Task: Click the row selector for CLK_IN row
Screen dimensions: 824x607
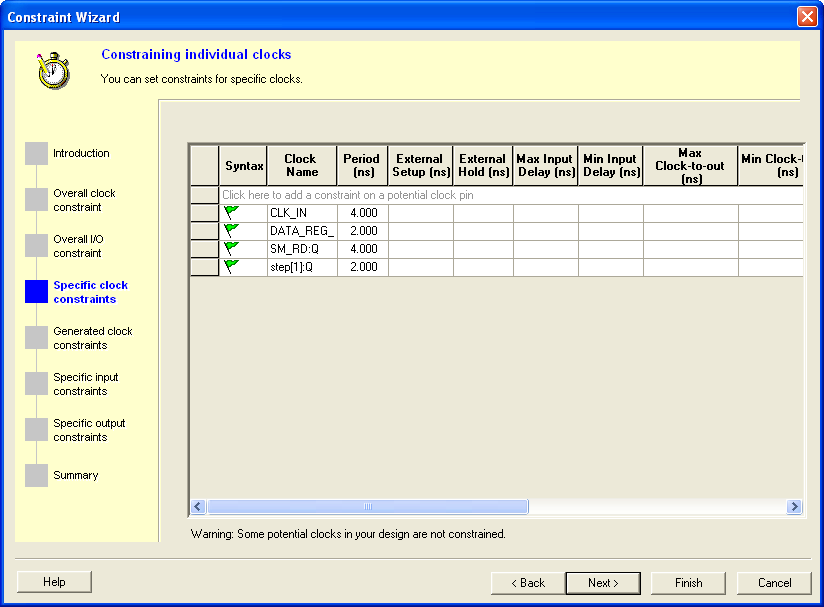Action: point(204,213)
